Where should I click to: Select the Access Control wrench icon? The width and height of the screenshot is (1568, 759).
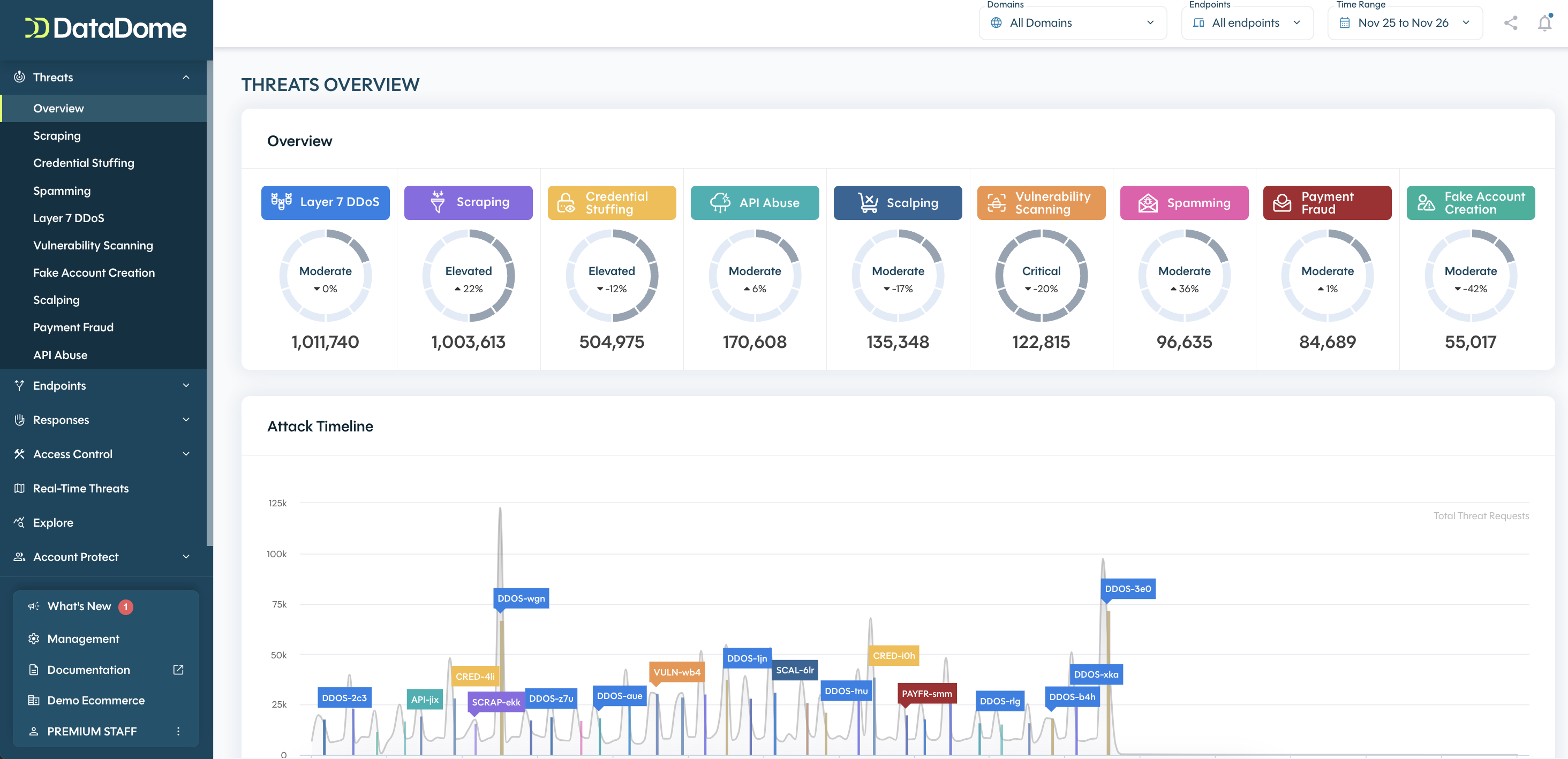point(19,454)
